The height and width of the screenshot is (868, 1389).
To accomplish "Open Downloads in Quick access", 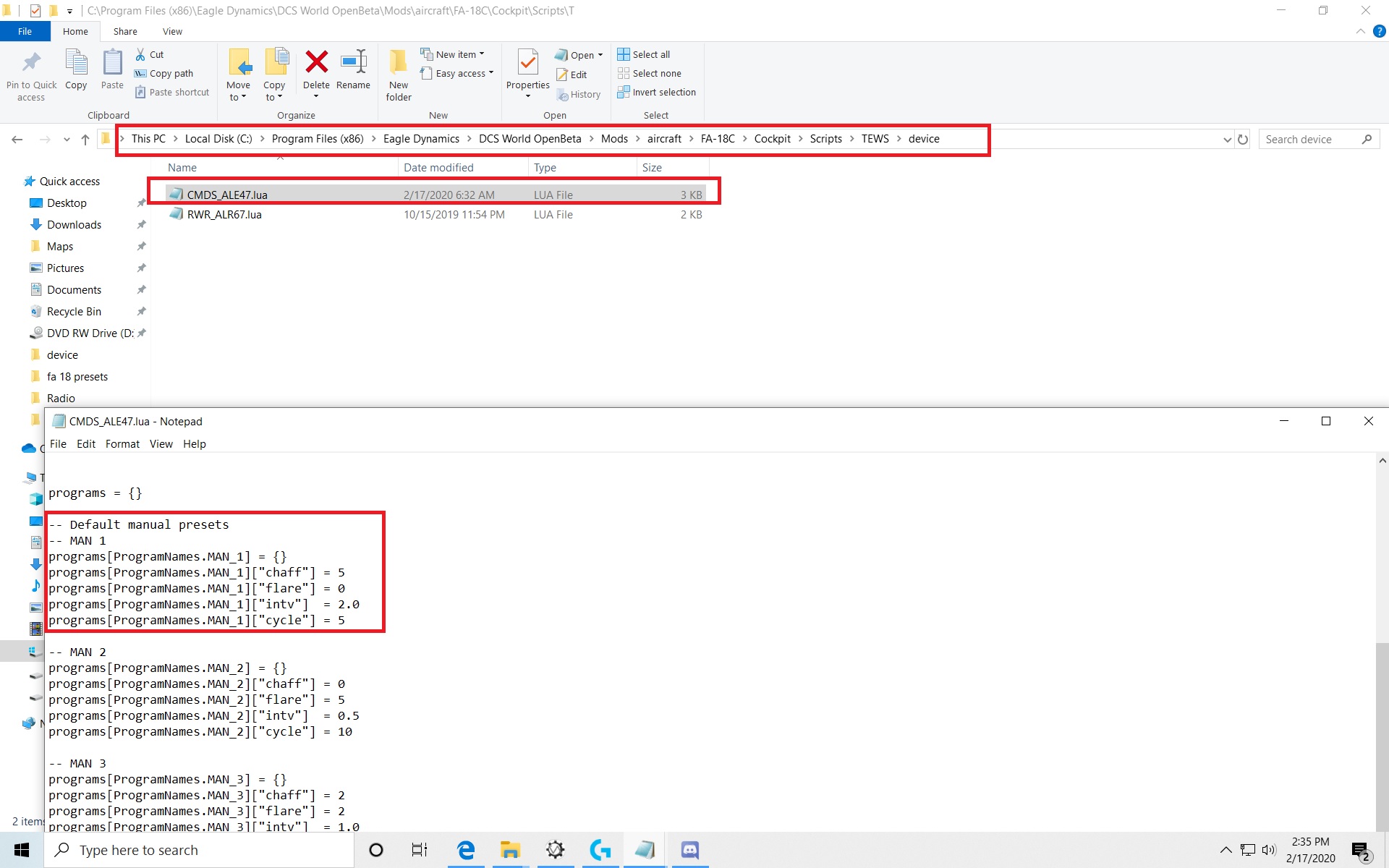I will click(74, 225).
